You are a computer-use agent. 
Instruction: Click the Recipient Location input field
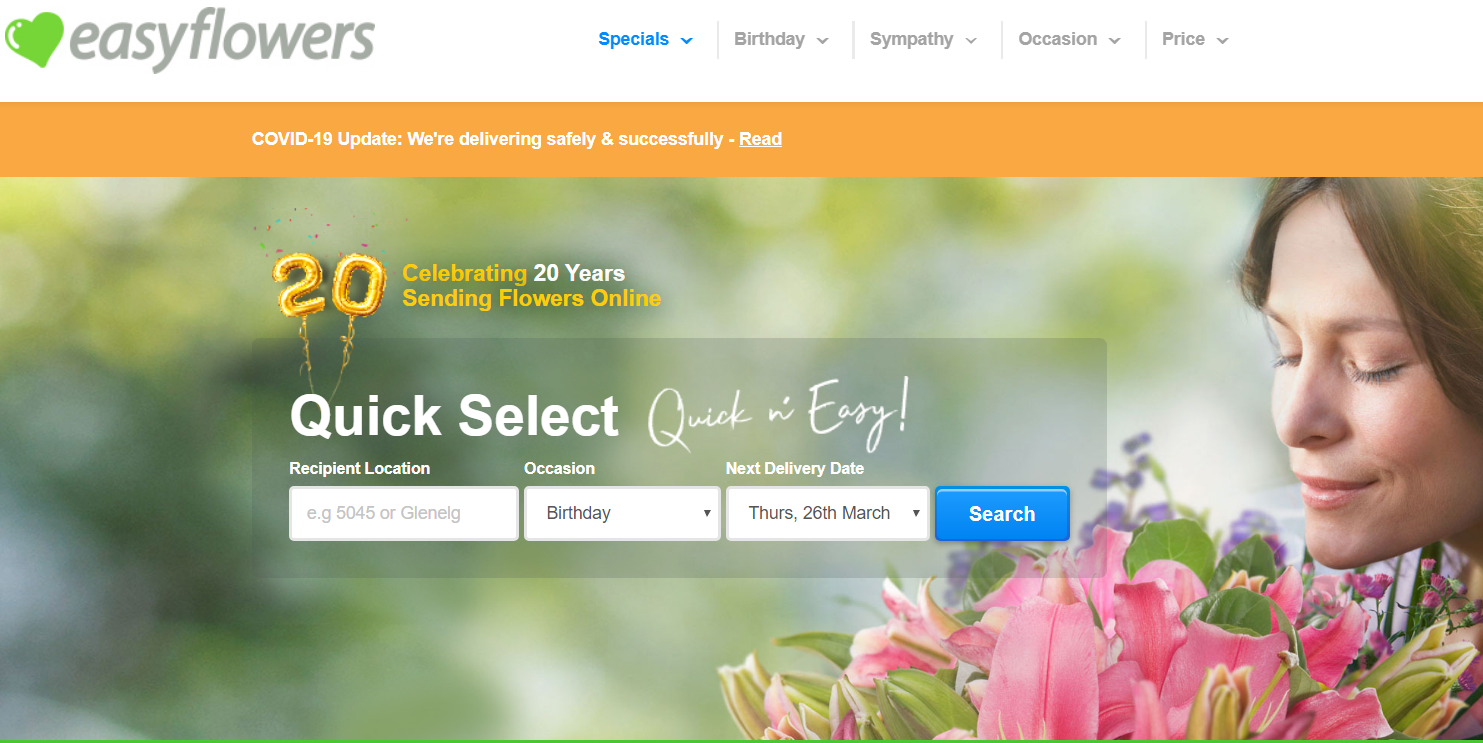[x=404, y=513]
